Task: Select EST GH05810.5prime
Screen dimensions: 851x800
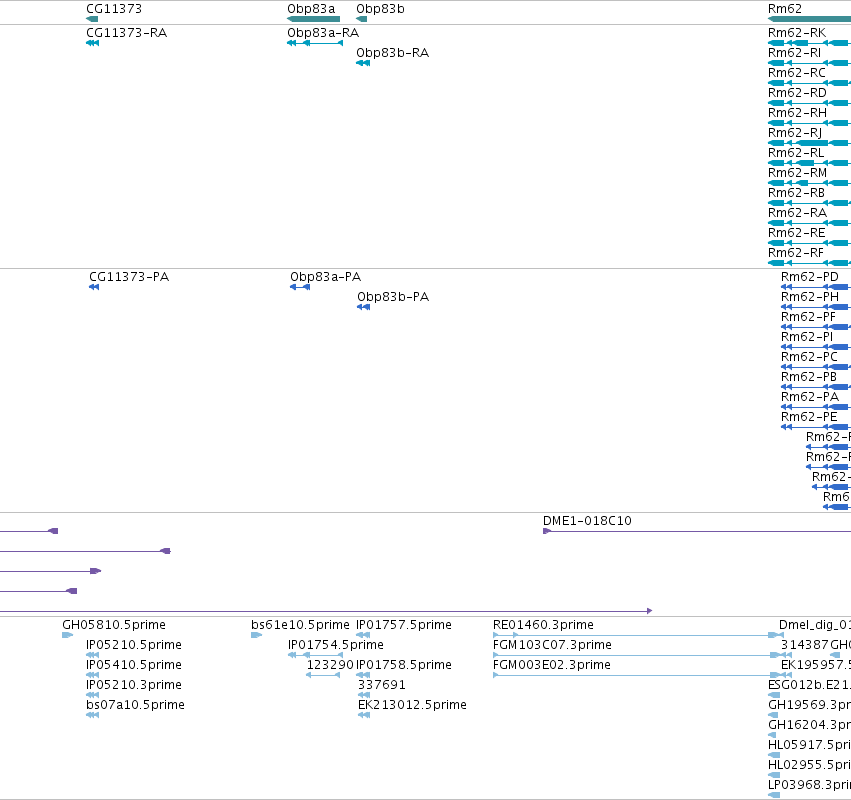Action: click(x=114, y=625)
